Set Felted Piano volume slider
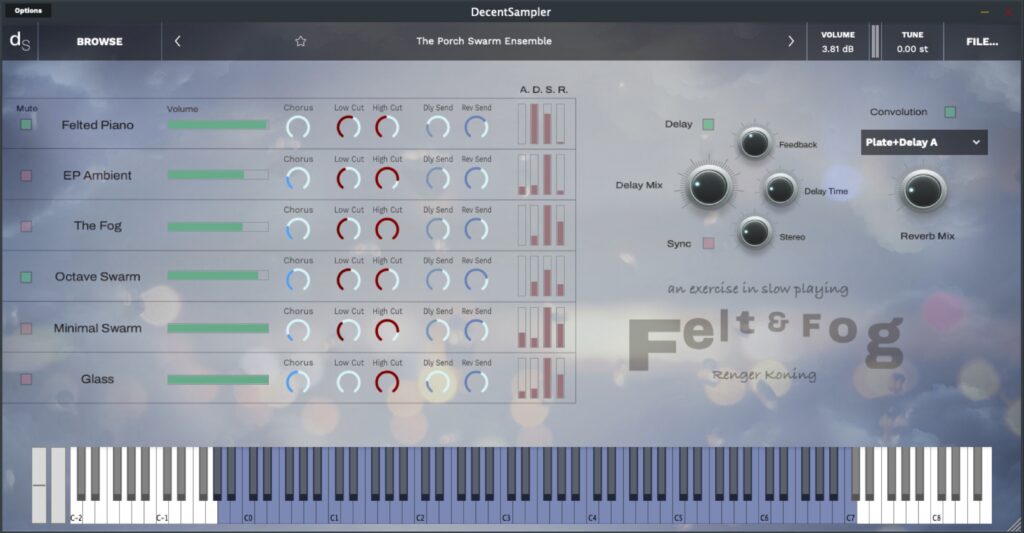 pyautogui.click(x=217, y=125)
